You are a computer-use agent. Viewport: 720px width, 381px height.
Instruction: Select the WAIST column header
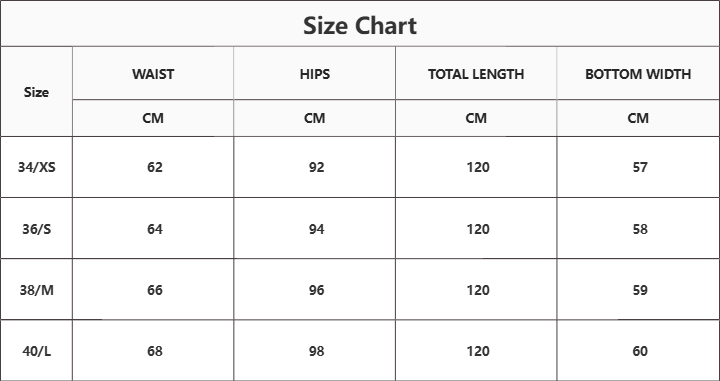pos(153,74)
